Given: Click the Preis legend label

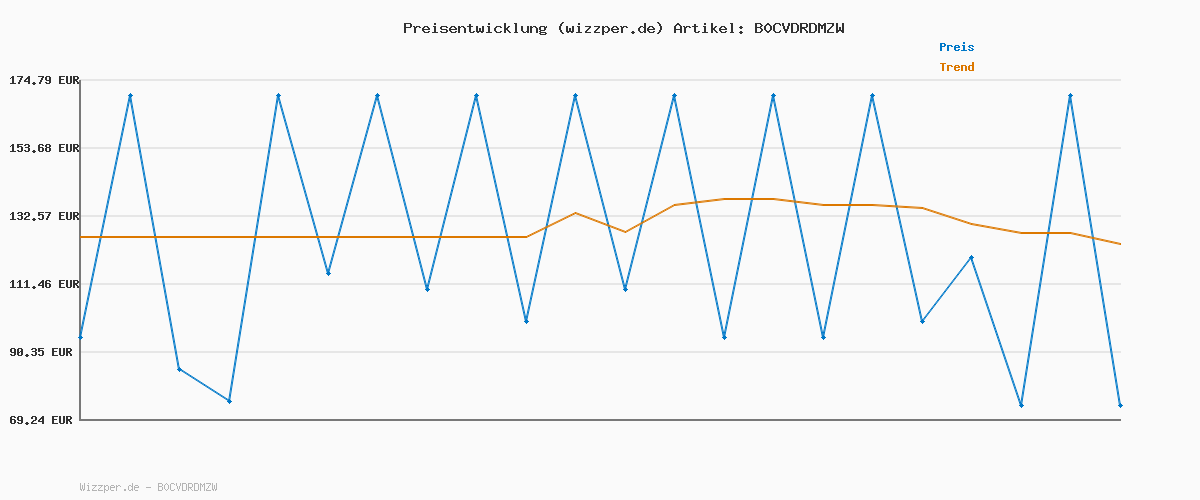Looking at the screenshot, I should (956, 47).
